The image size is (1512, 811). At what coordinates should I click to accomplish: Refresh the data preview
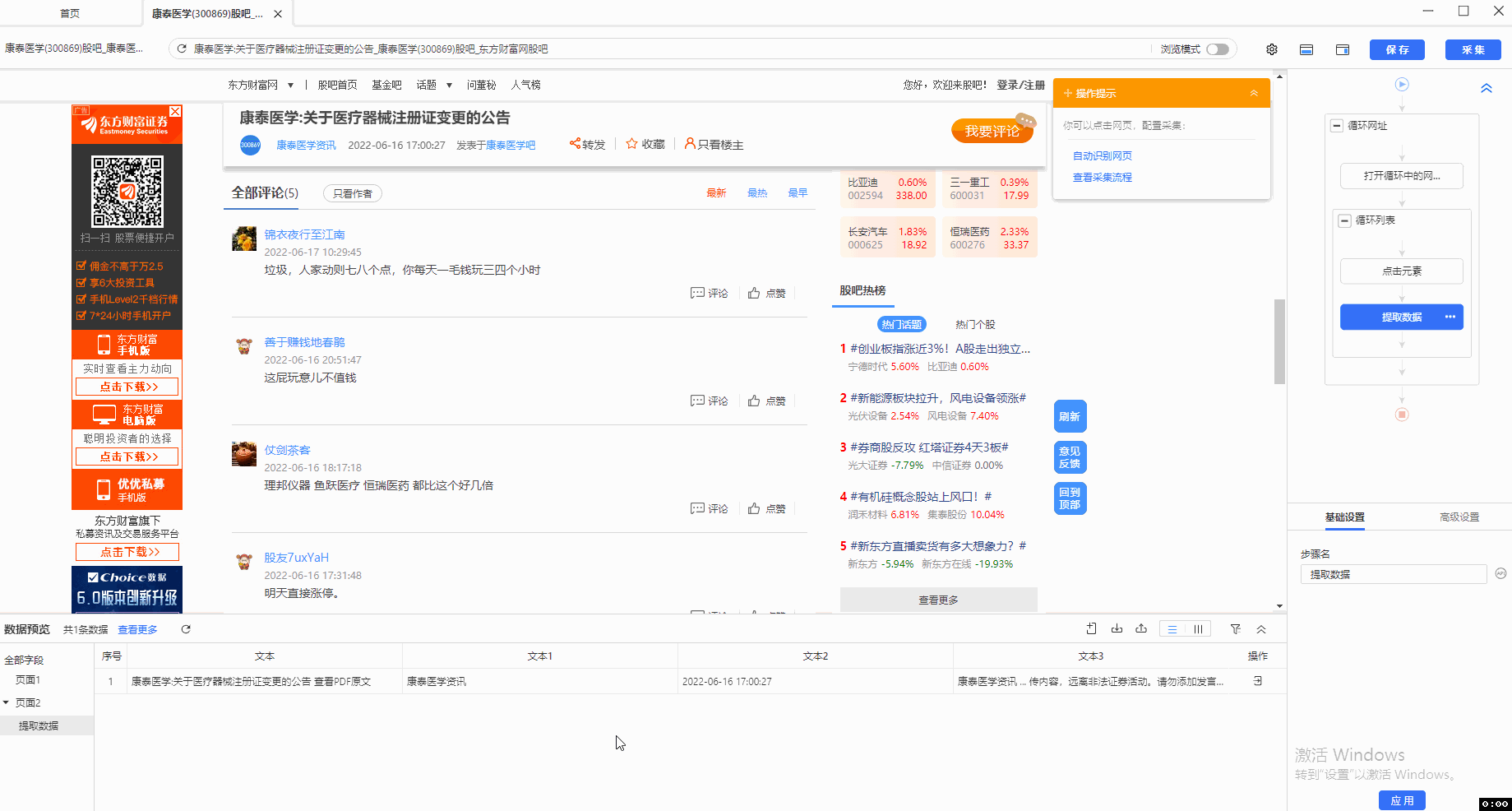186,629
